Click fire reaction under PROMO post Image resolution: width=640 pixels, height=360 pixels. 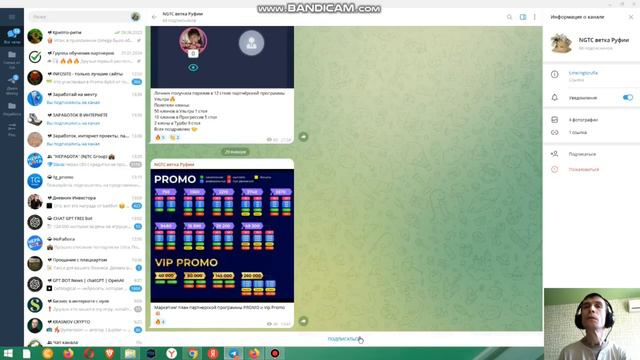click(160, 322)
